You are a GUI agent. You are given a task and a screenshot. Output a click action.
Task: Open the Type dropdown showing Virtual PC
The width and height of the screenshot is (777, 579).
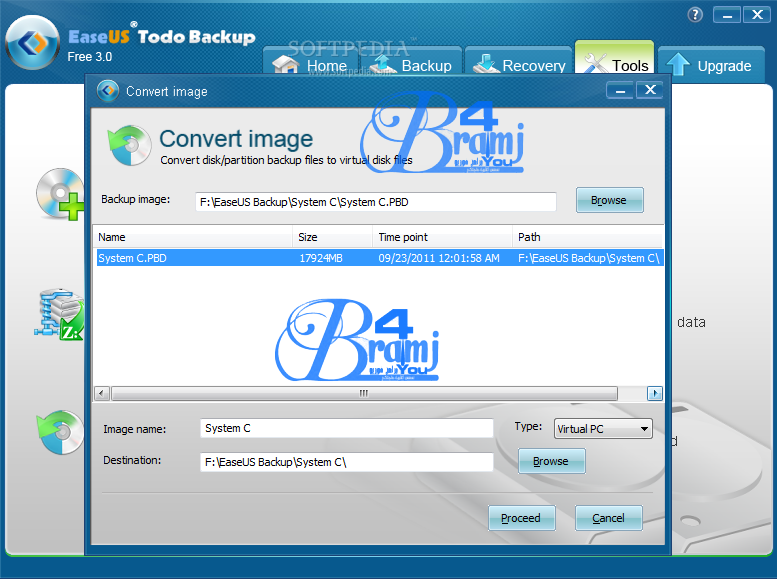pyautogui.click(x=603, y=429)
